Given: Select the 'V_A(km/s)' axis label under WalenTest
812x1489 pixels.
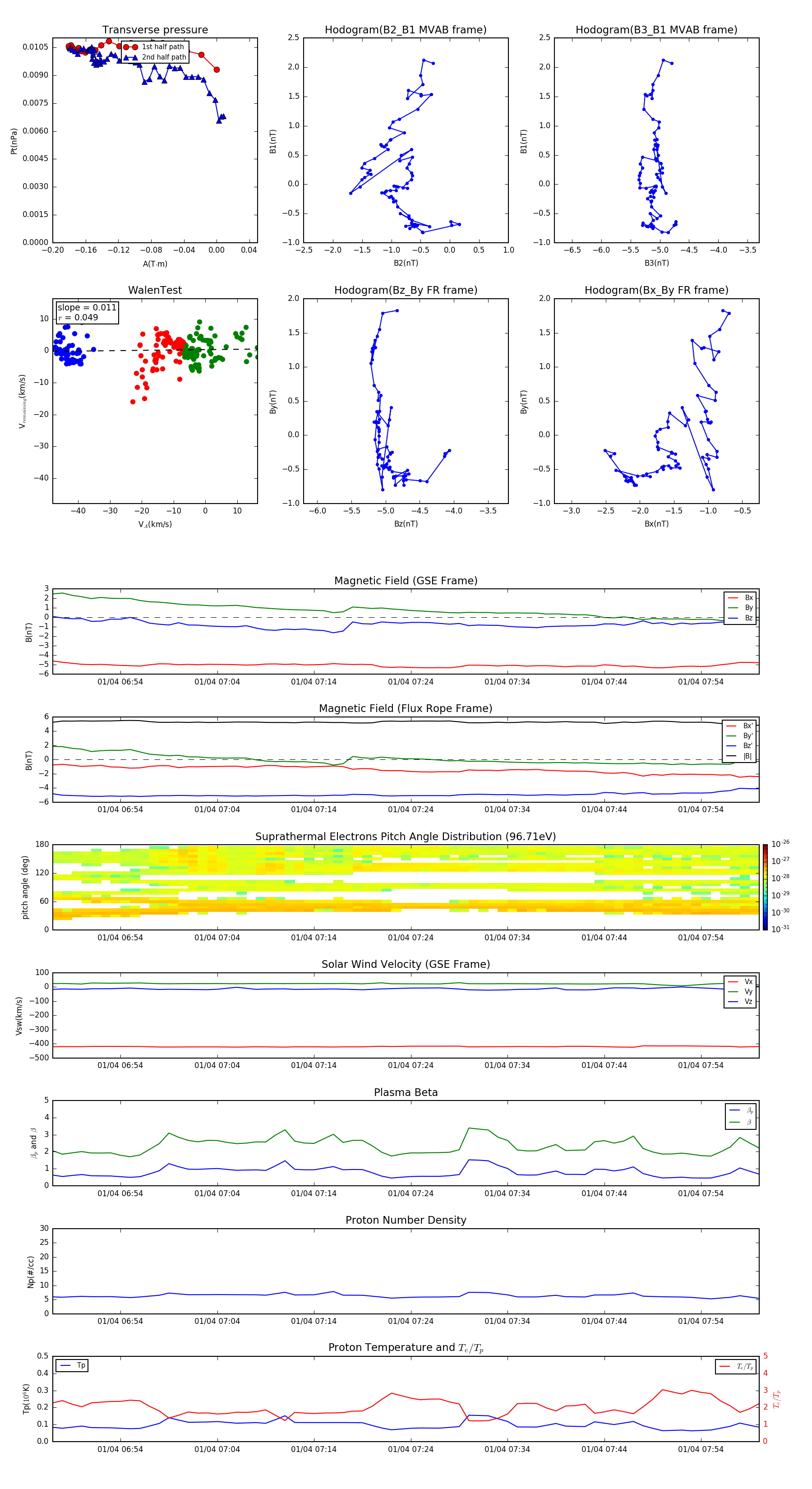Looking at the screenshot, I should coord(155,525).
